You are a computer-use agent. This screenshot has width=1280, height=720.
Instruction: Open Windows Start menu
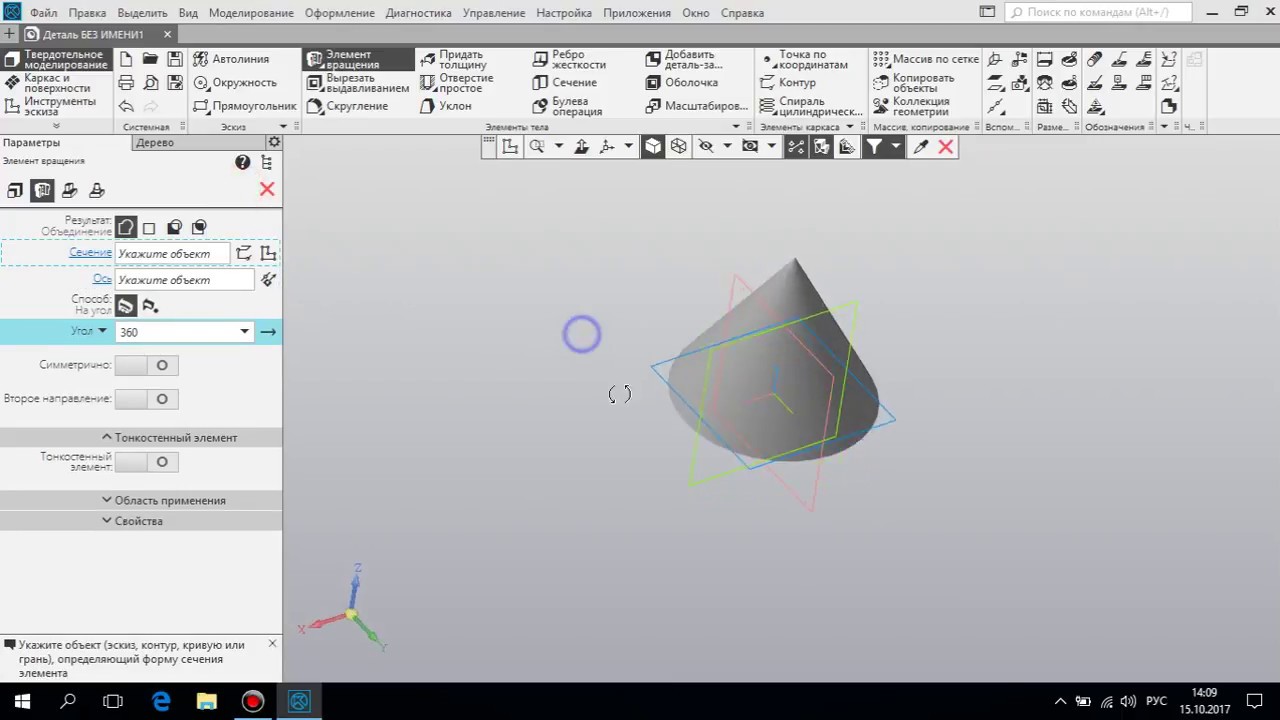[22, 702]
